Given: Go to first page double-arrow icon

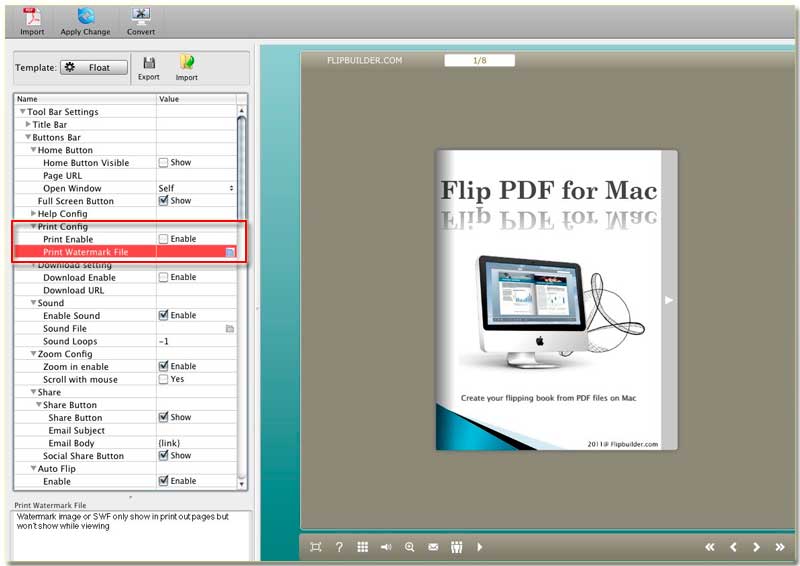Looking at the screenshot, I should [x=710, y=547].
